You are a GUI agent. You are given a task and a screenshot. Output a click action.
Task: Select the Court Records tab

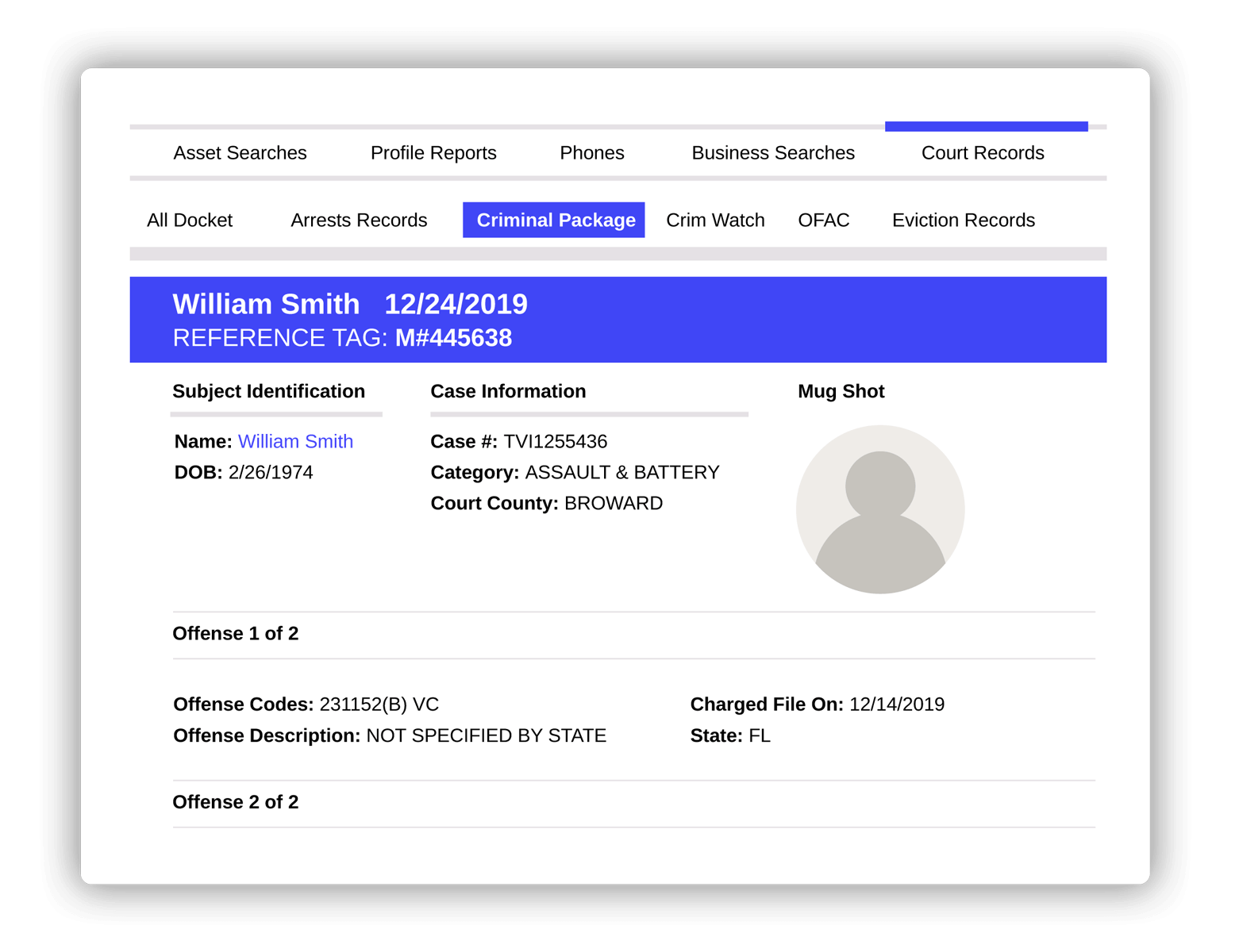coord(983,152)
